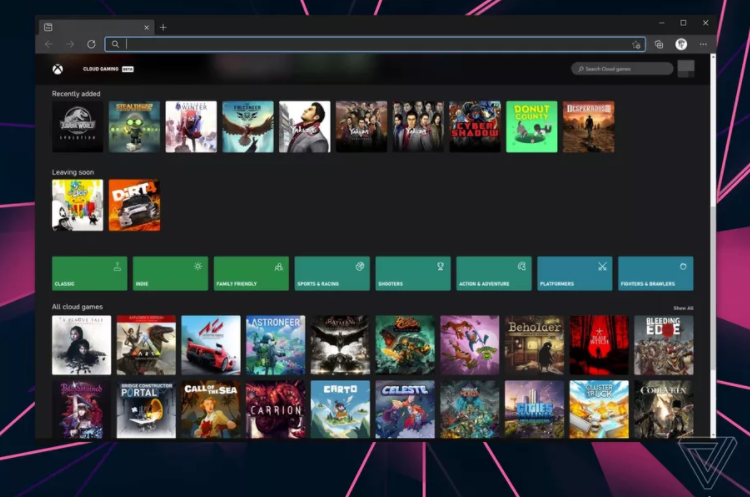This screenshot has height=497, width=750.
Task: Select the open browser tab
Action: pyautogui.click(x=96, y=27)
